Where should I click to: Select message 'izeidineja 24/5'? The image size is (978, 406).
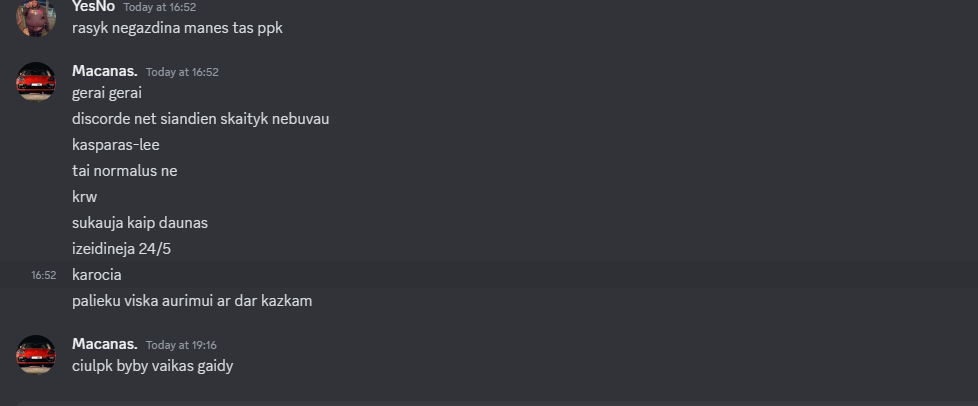coord(122,249)
